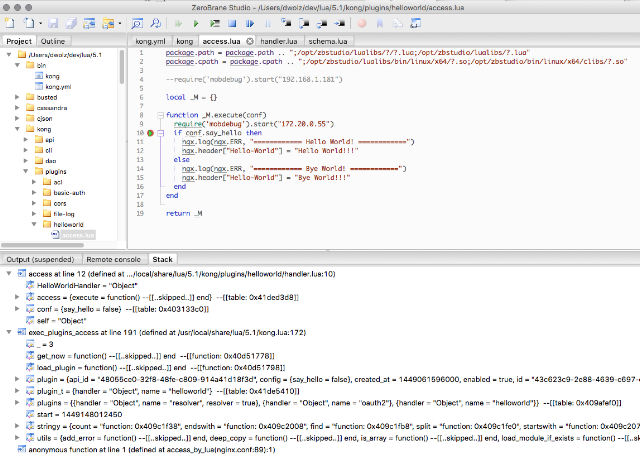Image resolution: width=640 pixels, height=462 pixels.
Task: Step into with the debugger toolbar icon
Action: [x=286, y=23]
